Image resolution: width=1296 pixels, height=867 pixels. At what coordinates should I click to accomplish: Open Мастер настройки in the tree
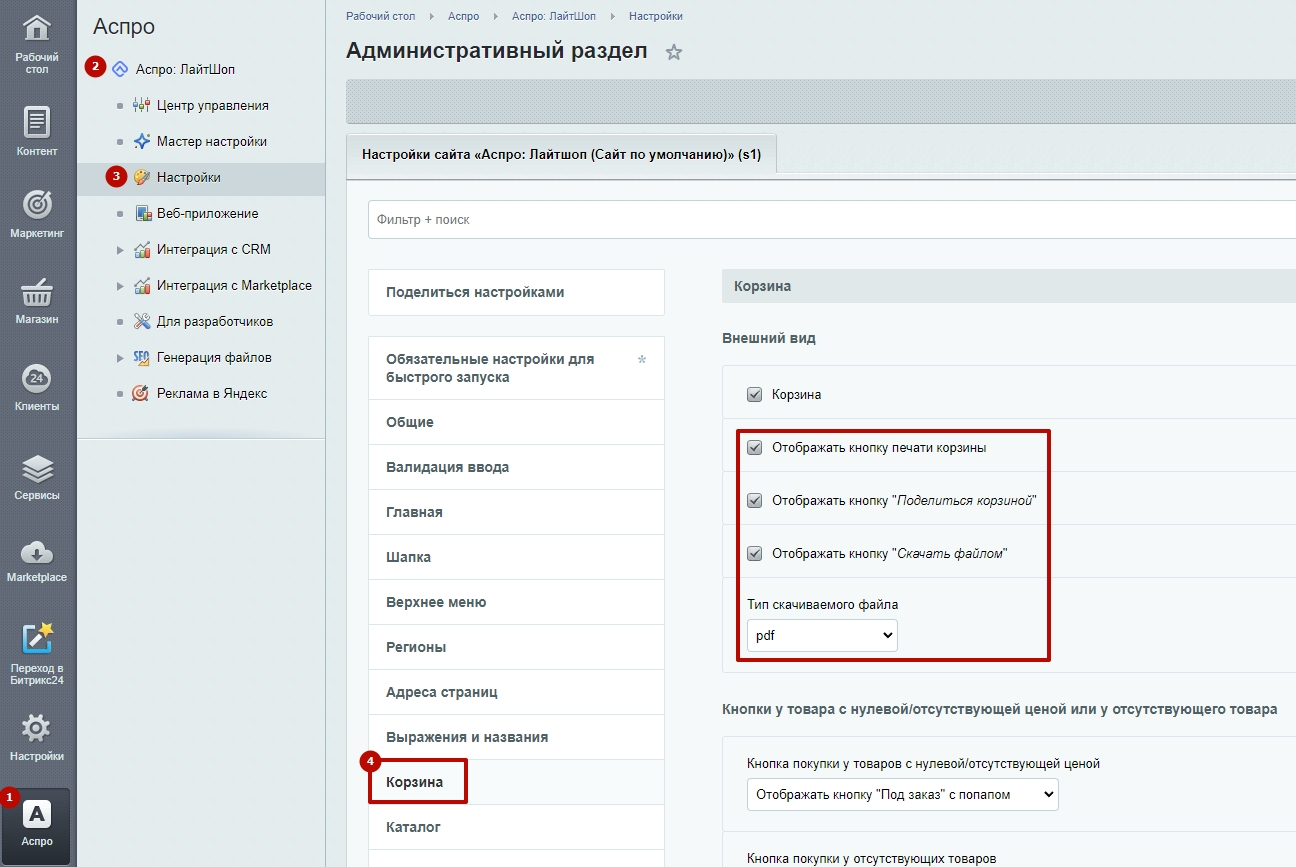[212, 141]
